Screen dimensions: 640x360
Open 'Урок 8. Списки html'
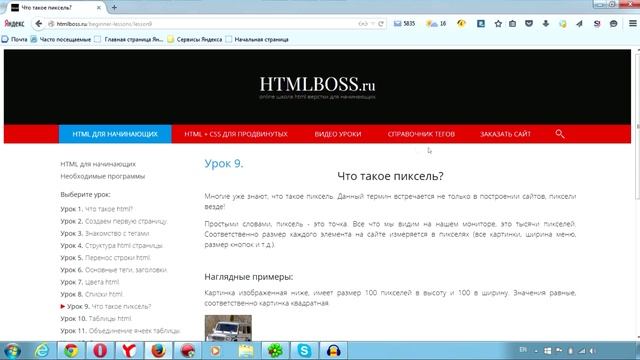[91, 294]
